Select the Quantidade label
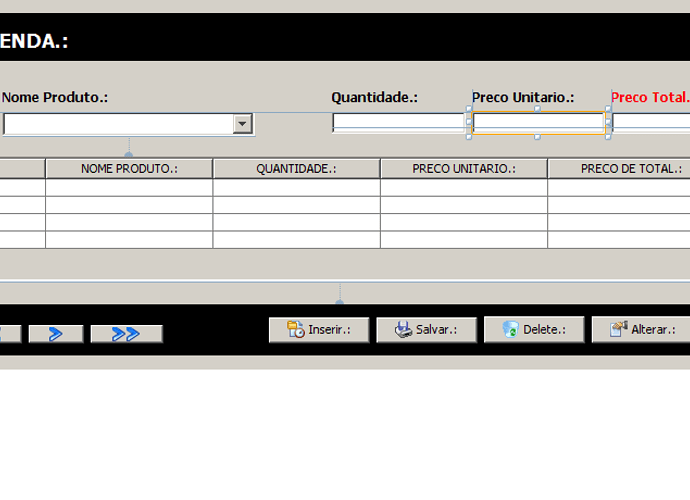Viewport: 690px width, 500px height. coord(374,97)
